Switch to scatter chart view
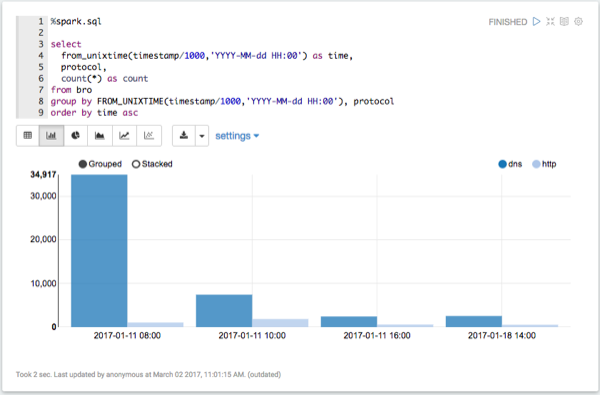 pyautogui.click(x=148, y=135)
